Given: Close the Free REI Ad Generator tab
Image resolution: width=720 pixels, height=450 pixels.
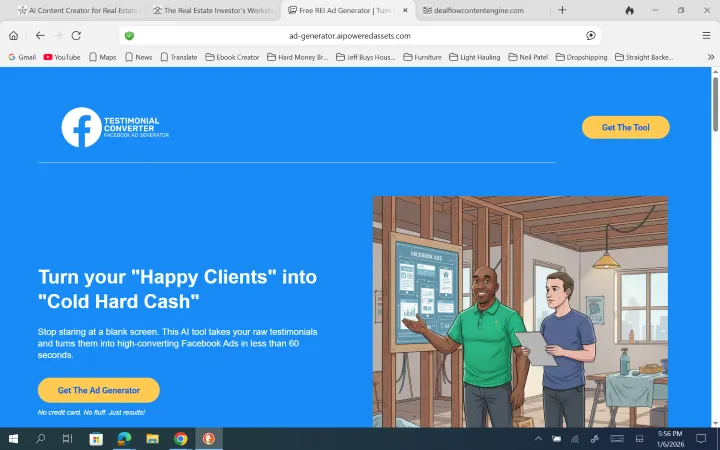Looking at the screenshot, I should 405,10.
